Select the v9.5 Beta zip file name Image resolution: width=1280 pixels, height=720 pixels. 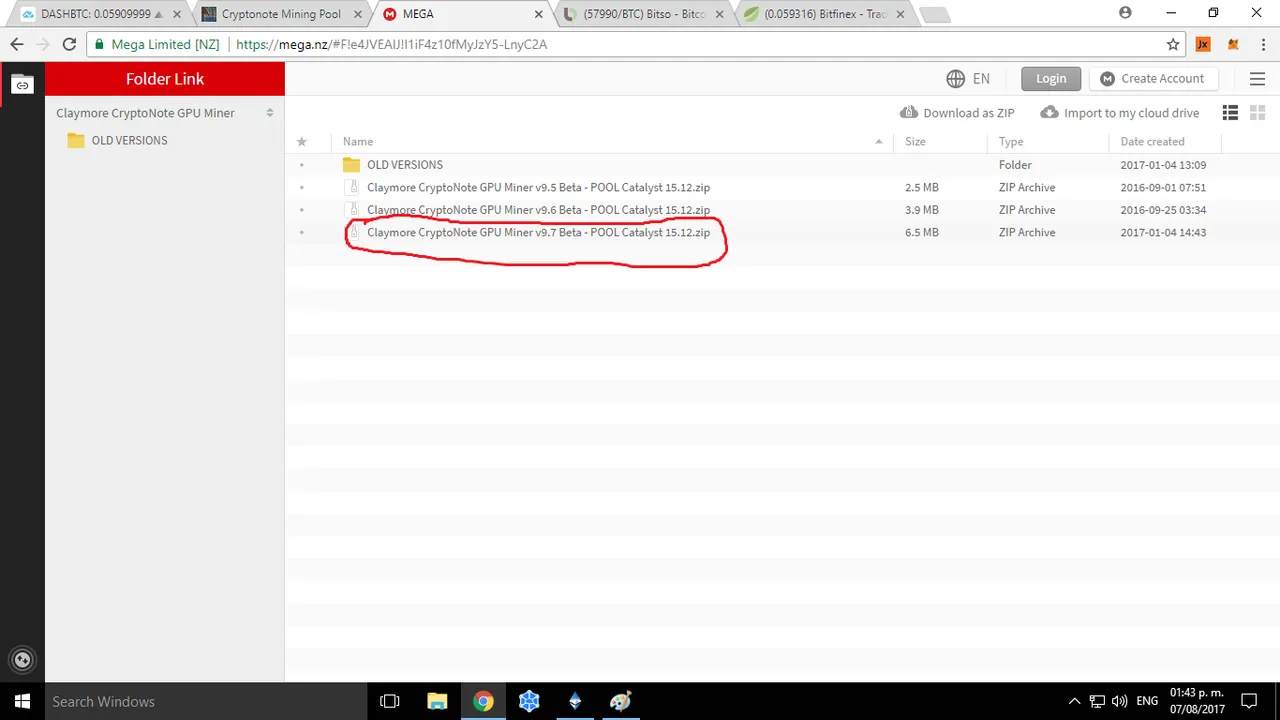[x=538, y=187]
